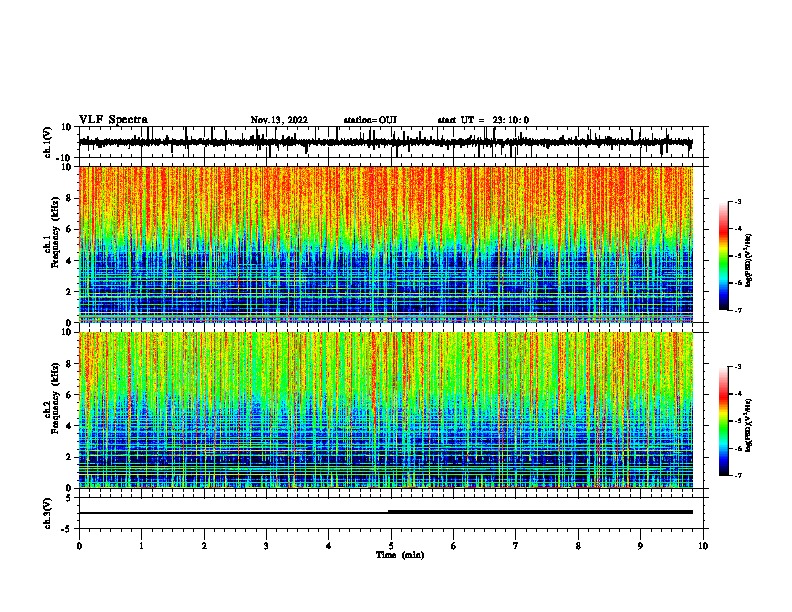792x612 pixels.
Task: Click the log(PSD) label beside ch.1 colorbar
Action: [748, 261]
